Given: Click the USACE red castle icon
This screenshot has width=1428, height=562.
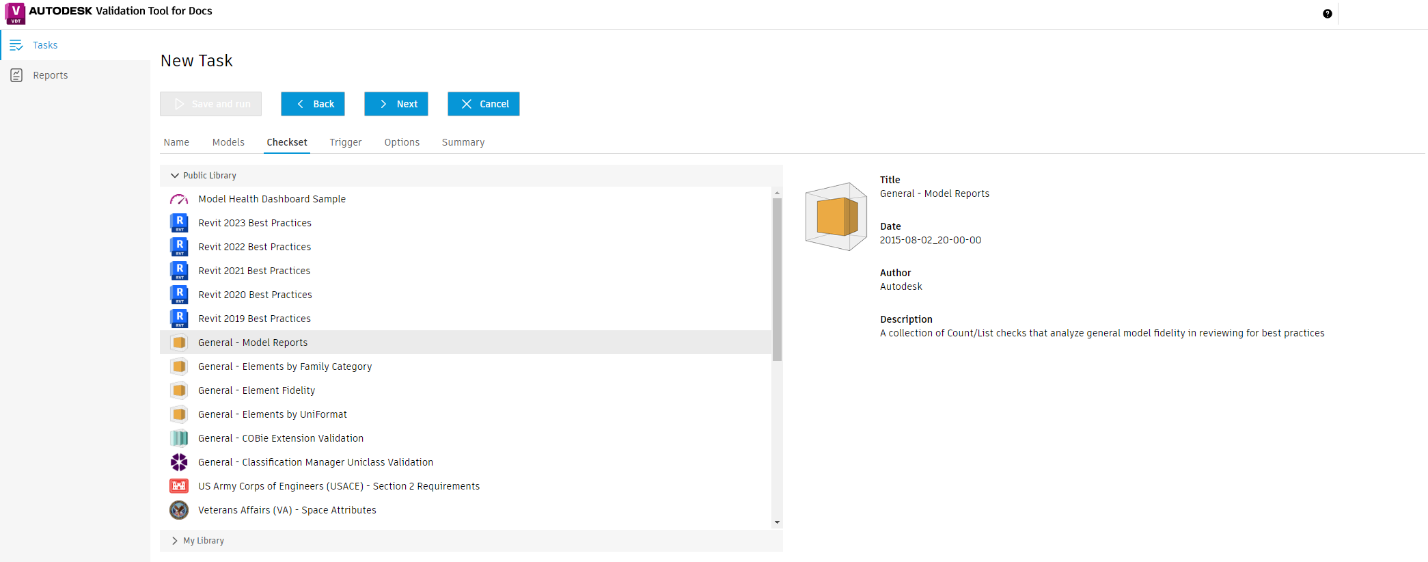Looking at the screenshot, I should pyautogui.click(x=179, y=486).
